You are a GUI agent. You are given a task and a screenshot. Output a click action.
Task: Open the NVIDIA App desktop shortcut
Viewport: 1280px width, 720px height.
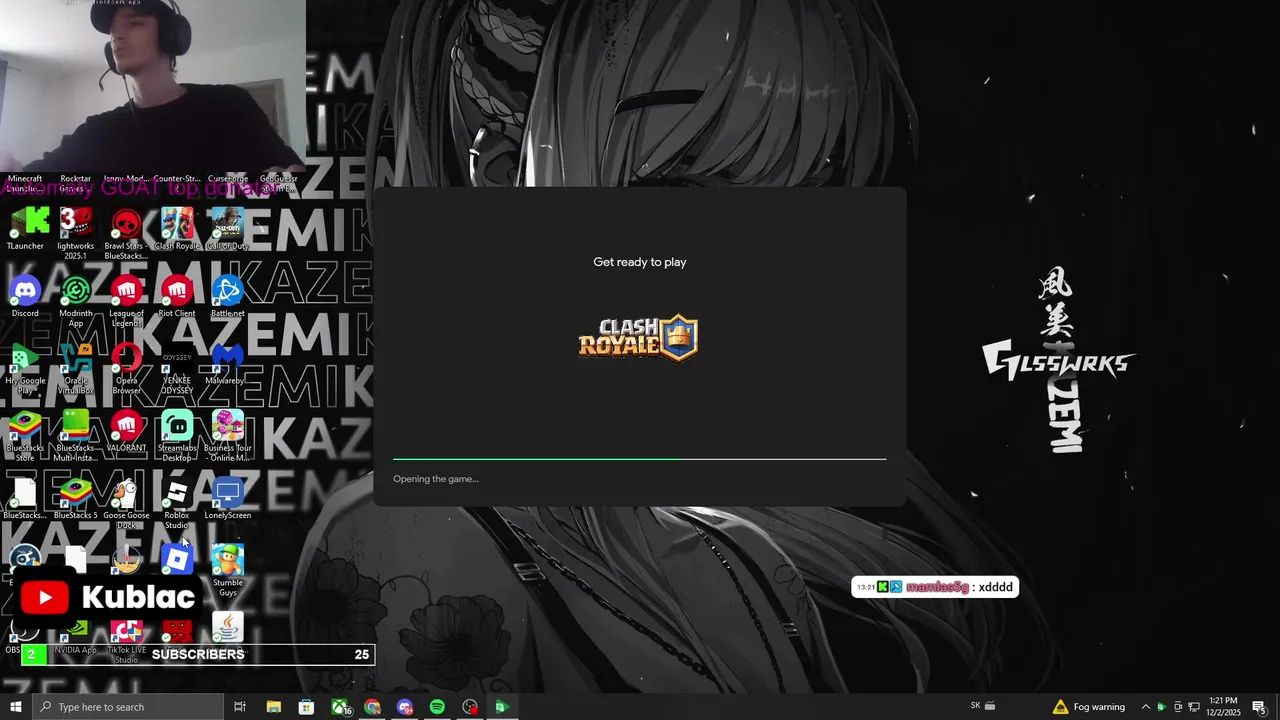pos(75,636)
